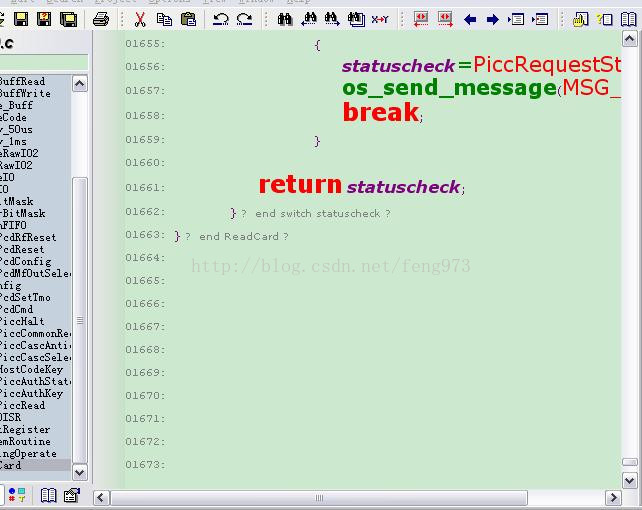Undo the last edit with the Undo arrow
Screen dimensions: 642x510
pos(221,19)
